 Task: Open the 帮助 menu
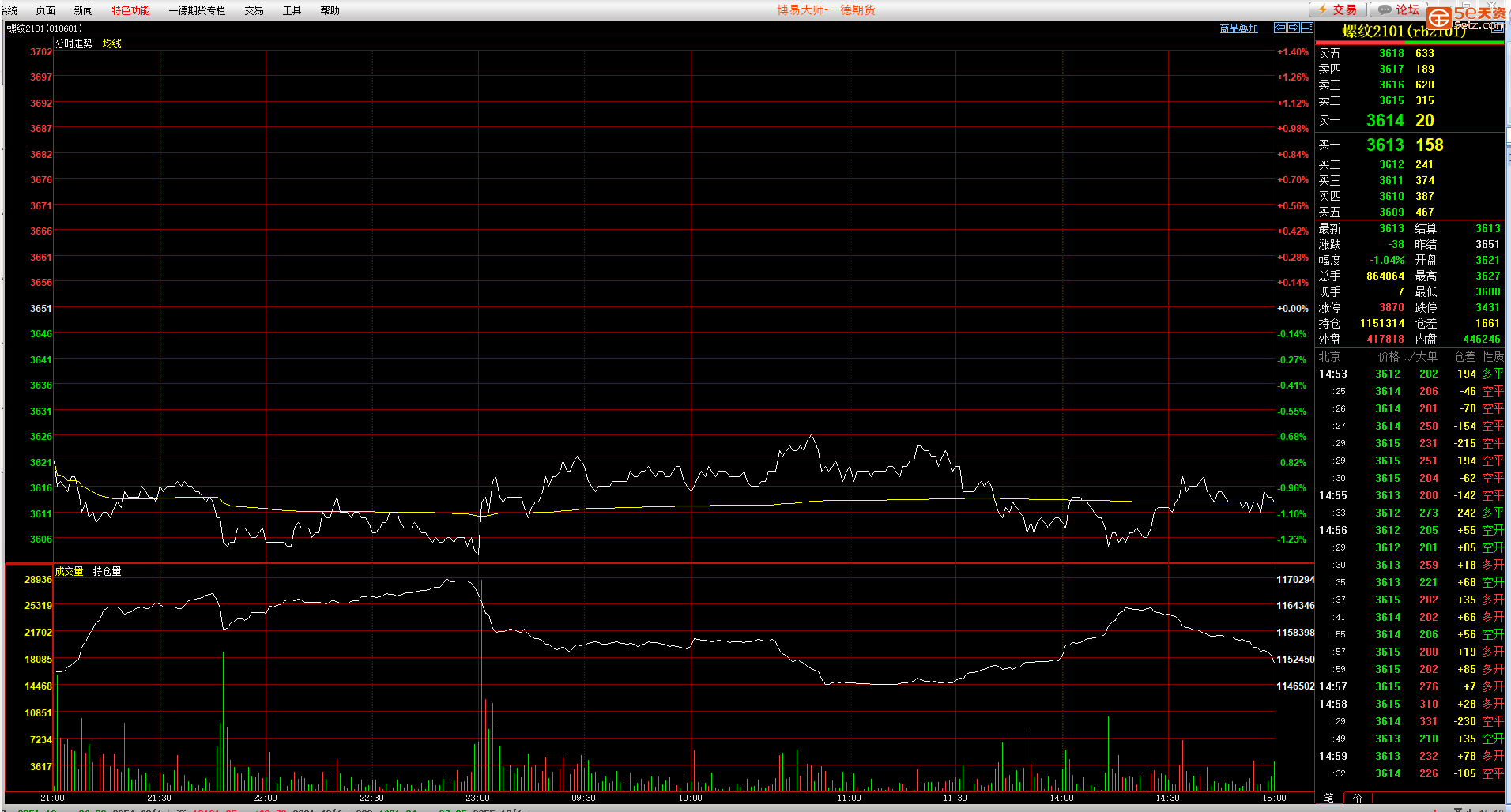tap(330, 10)
